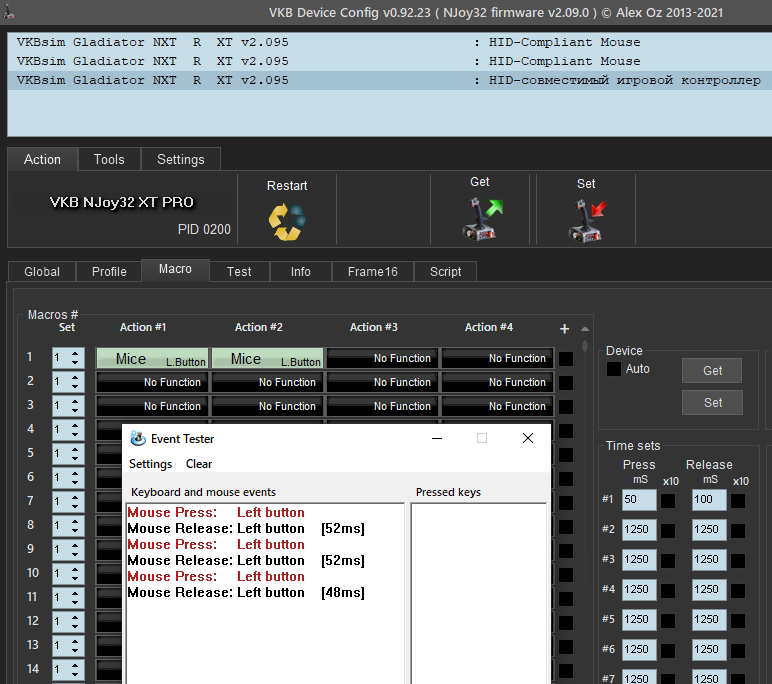Open the Settings tab
This screenshot has height=684, width=772.
(x=181, y=160)
